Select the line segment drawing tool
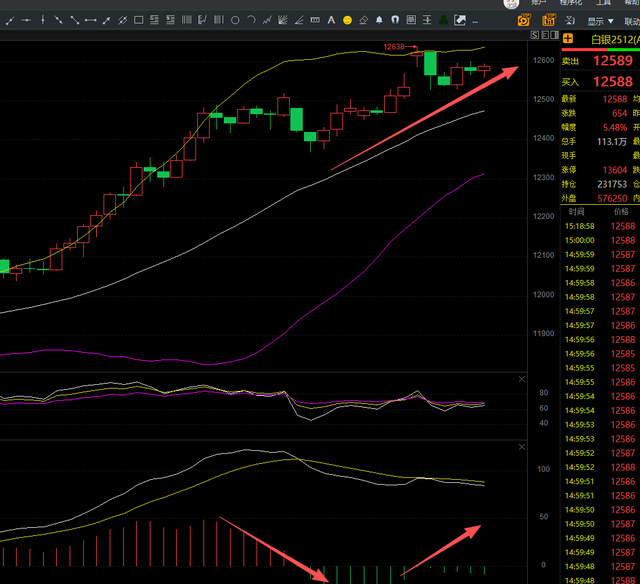The image size is (640, 584). coord(10,20)
